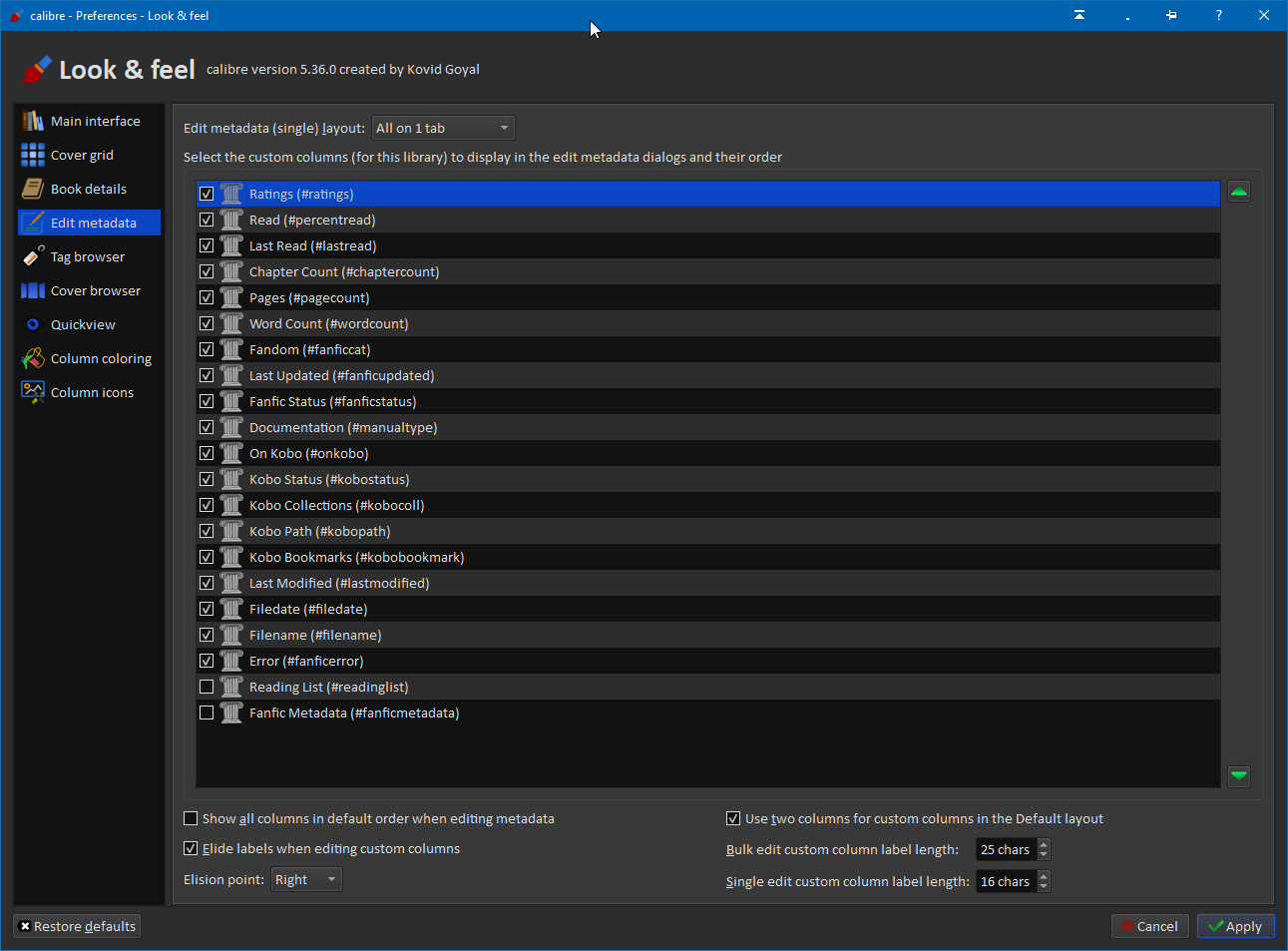Toggle Show all columns in default order
1288x951 pixels.
(x=191, y=818)
